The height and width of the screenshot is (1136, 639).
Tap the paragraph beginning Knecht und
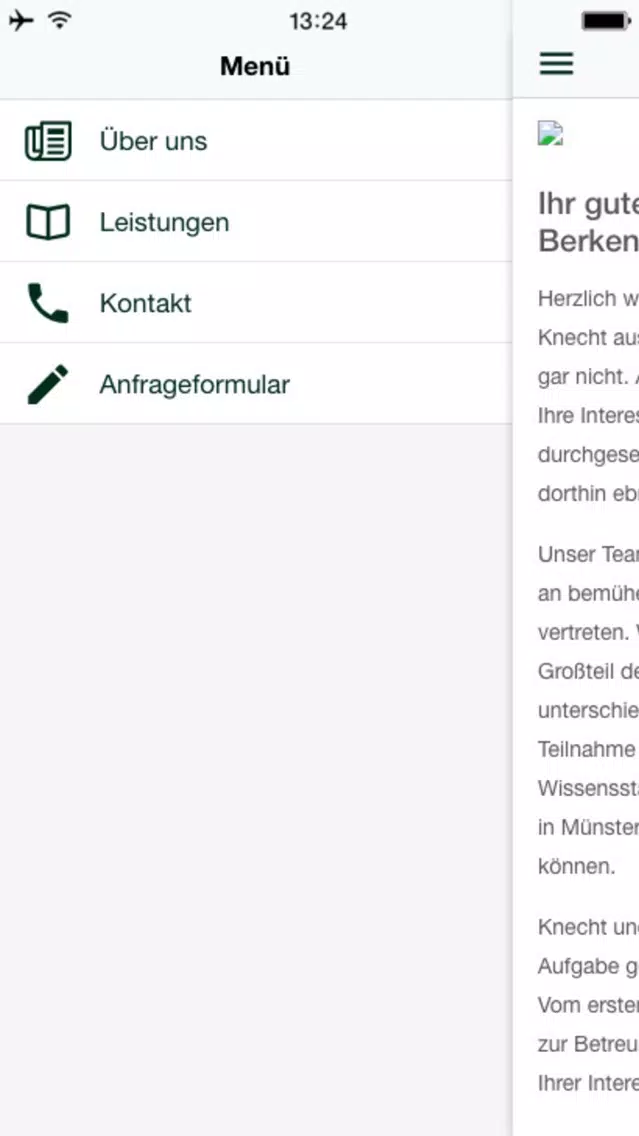click(x=588, y=1005)
